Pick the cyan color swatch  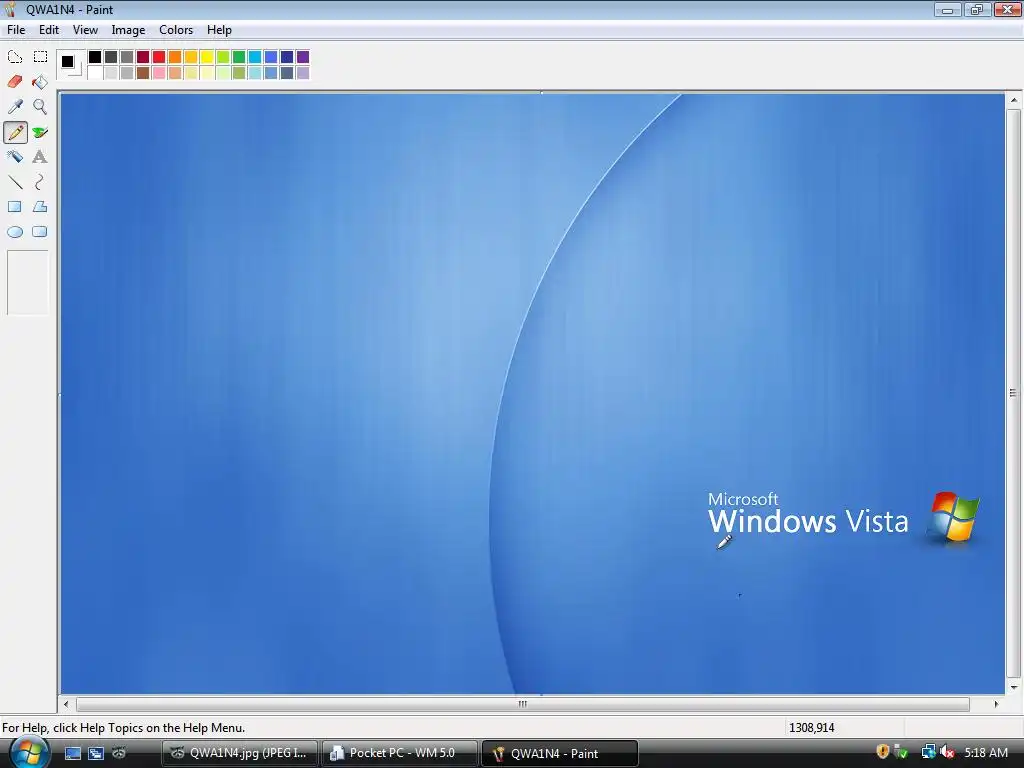tap(255, 57)
